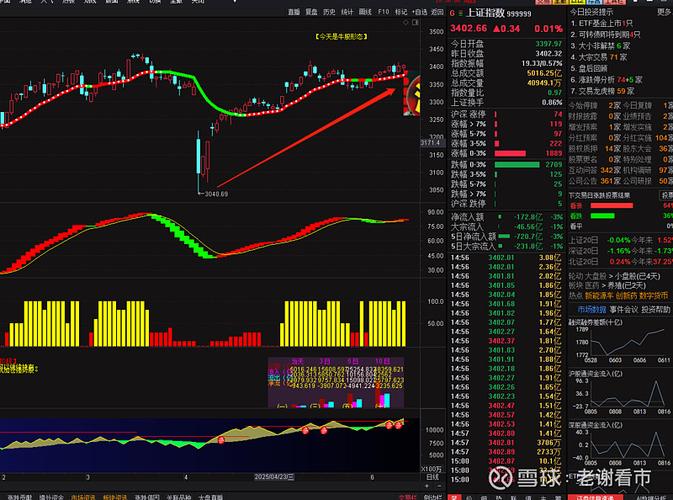Click the 数字货币 hot topic

655,296
